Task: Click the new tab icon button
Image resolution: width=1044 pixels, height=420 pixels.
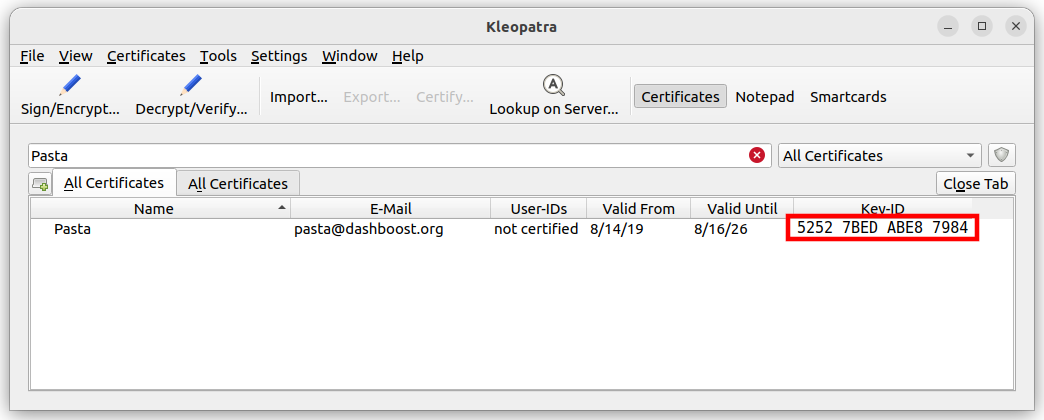Action: [40, 184]
